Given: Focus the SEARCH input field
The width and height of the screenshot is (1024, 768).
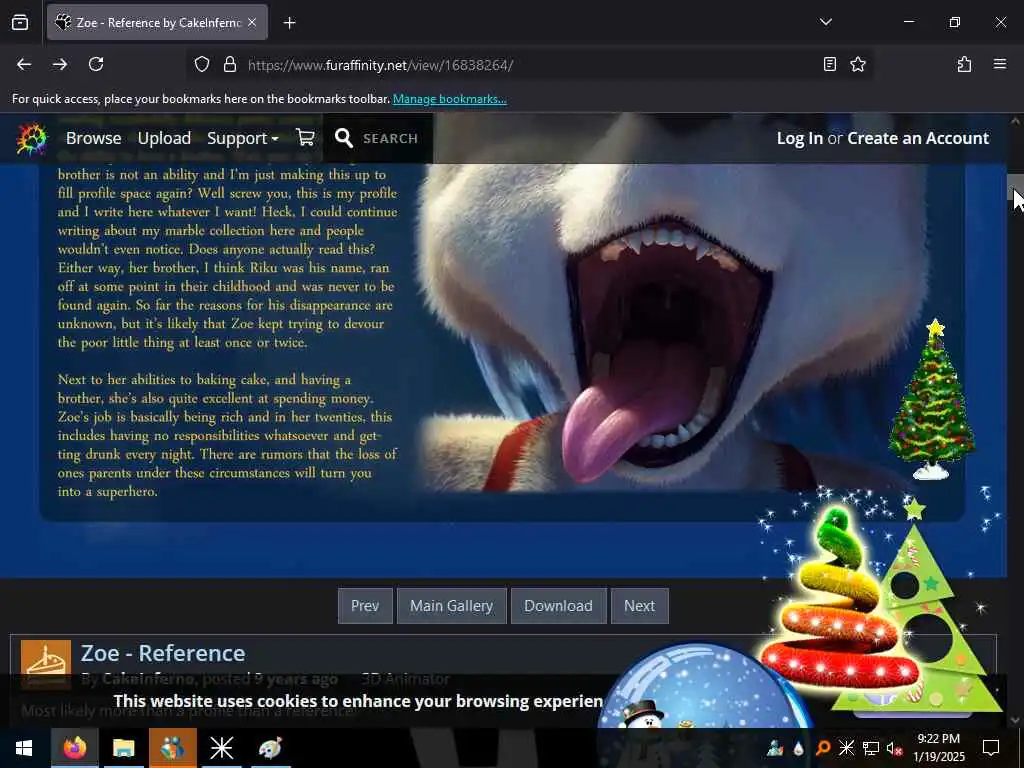Looking at the screenshot, I should pos(390,138).
